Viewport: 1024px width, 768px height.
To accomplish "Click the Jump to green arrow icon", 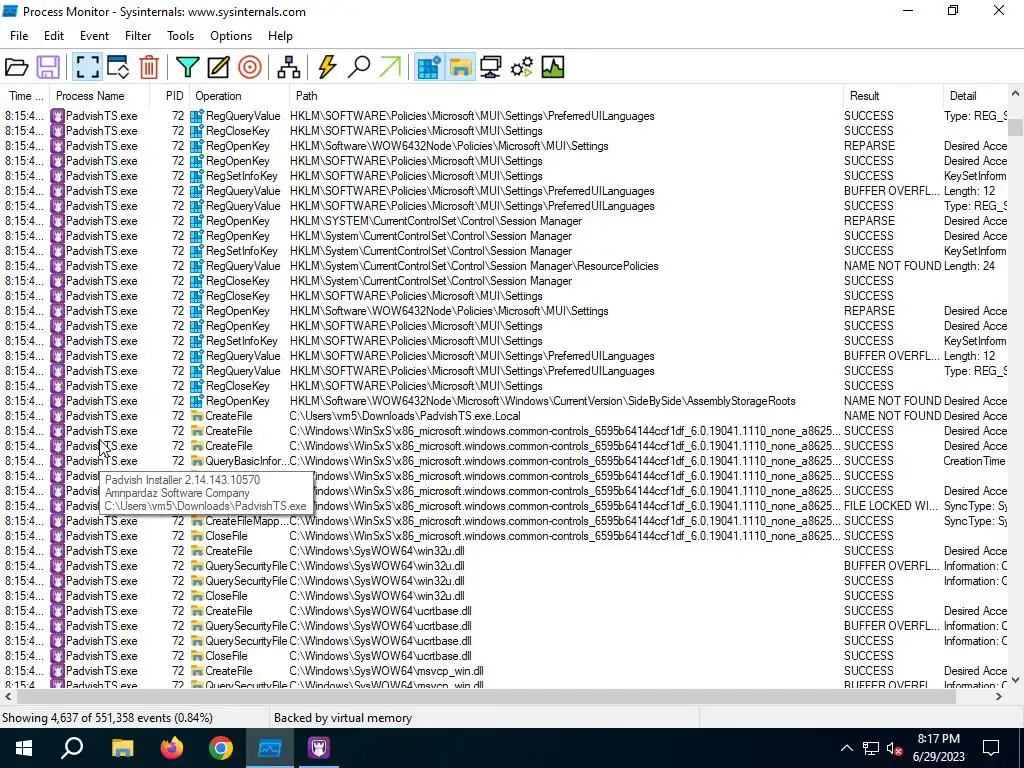I will click(390, 67).
